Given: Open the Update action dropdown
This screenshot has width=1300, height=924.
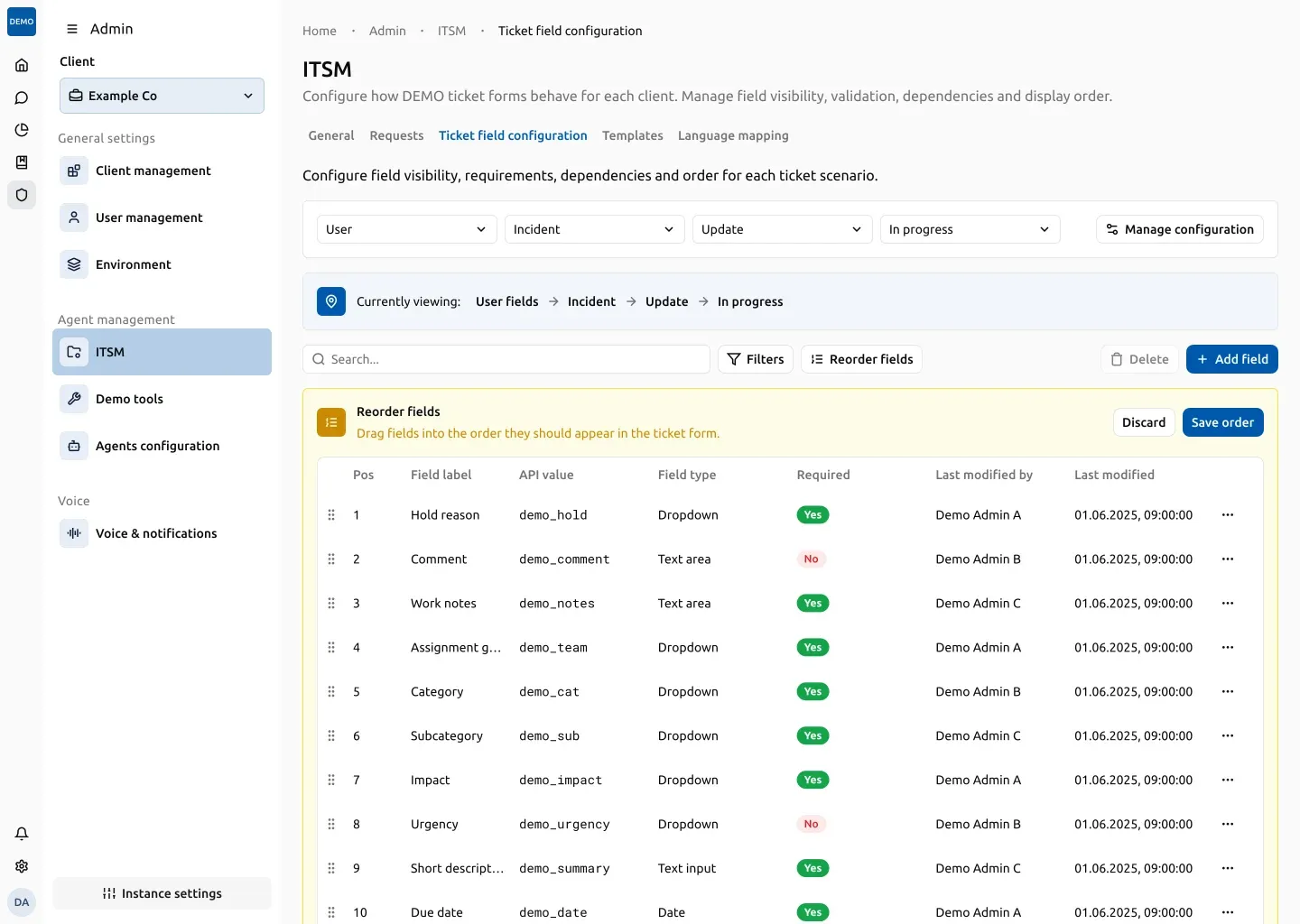Looking at the screenshot, I should tap(783, 229).
